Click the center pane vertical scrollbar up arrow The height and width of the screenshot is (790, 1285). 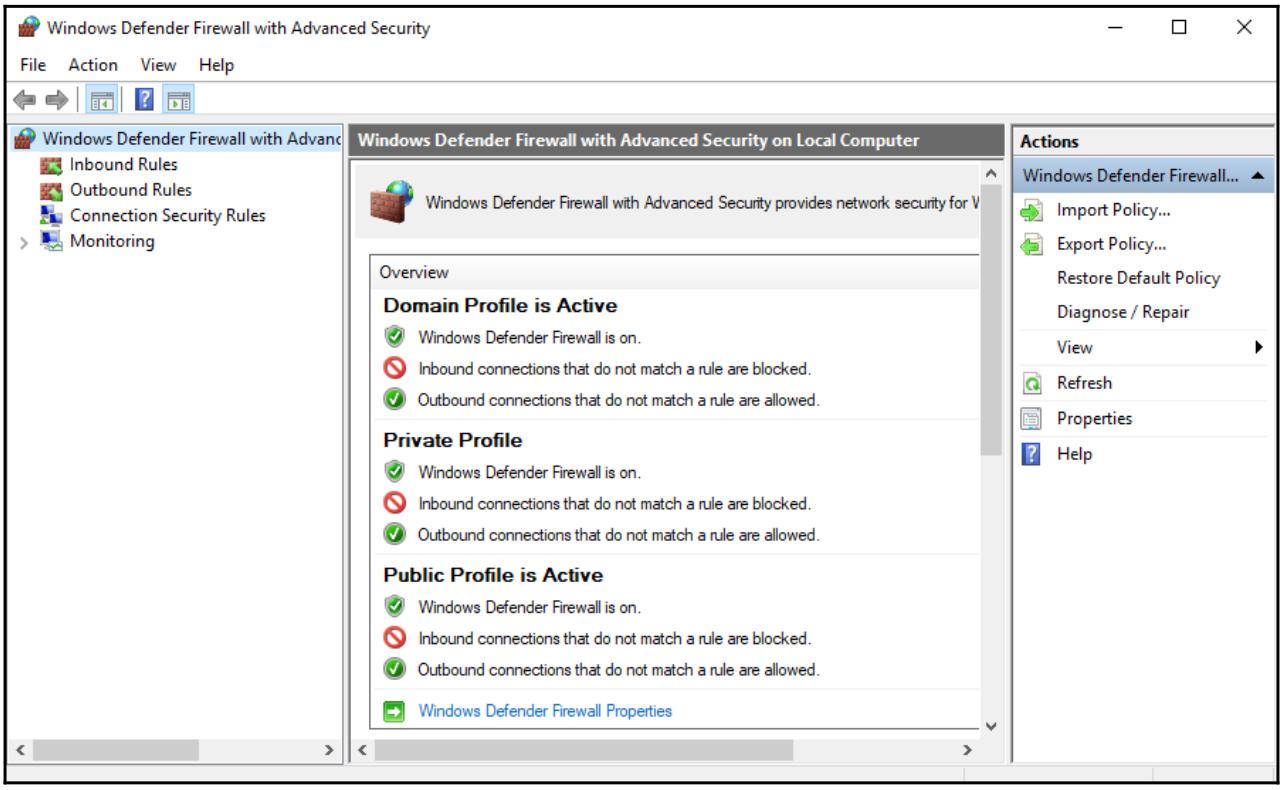(990, 176)
